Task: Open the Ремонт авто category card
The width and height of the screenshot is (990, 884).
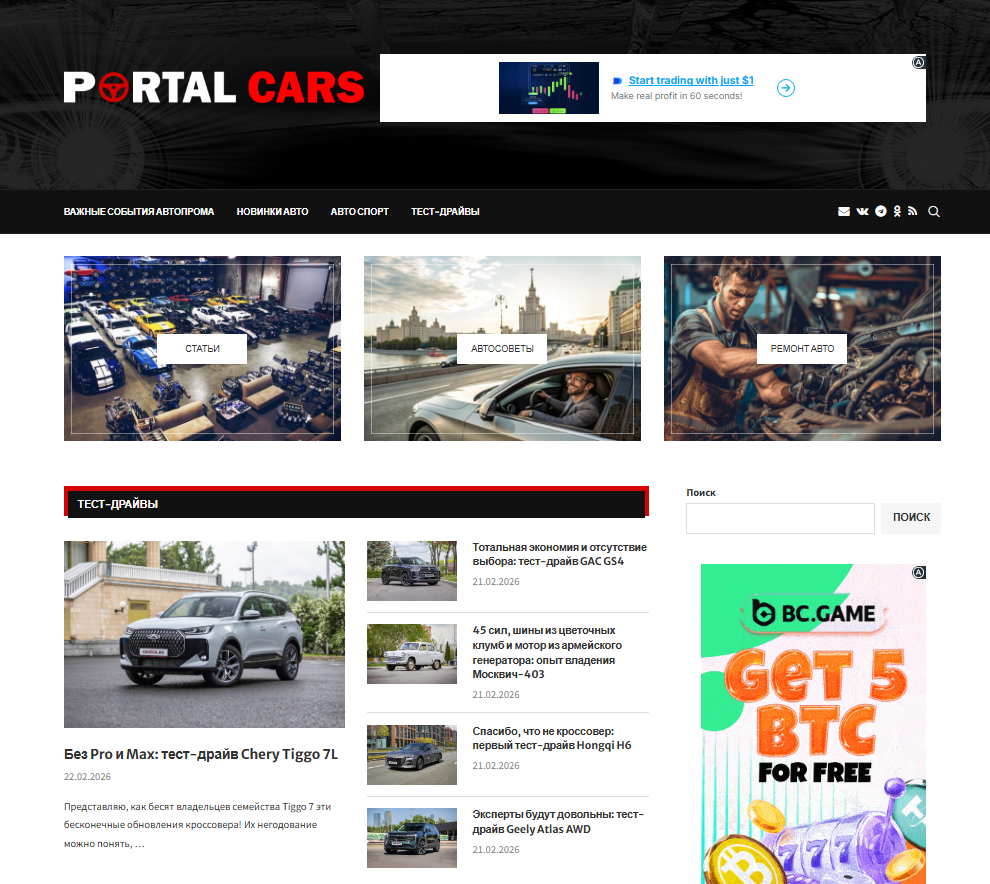Action: tap(802, 349)
